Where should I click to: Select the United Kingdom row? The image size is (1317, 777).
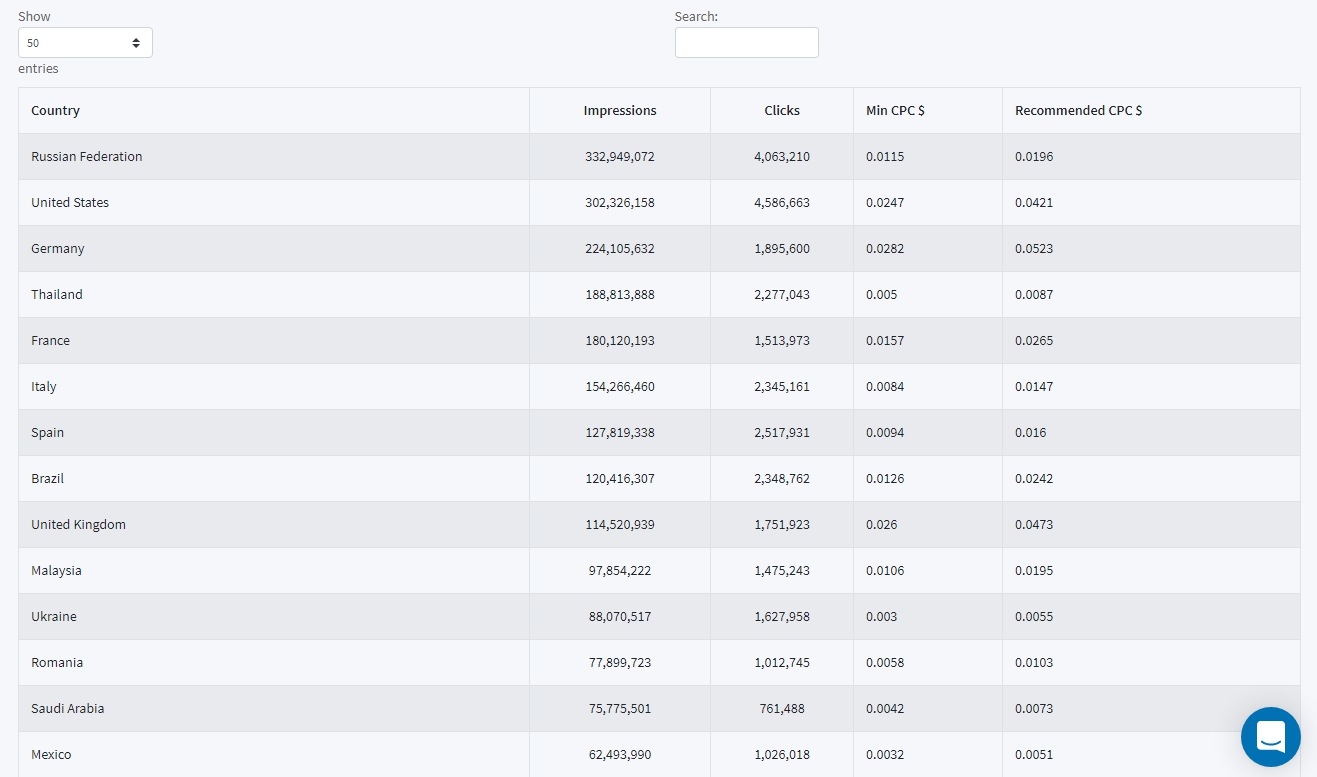(659, 525)
